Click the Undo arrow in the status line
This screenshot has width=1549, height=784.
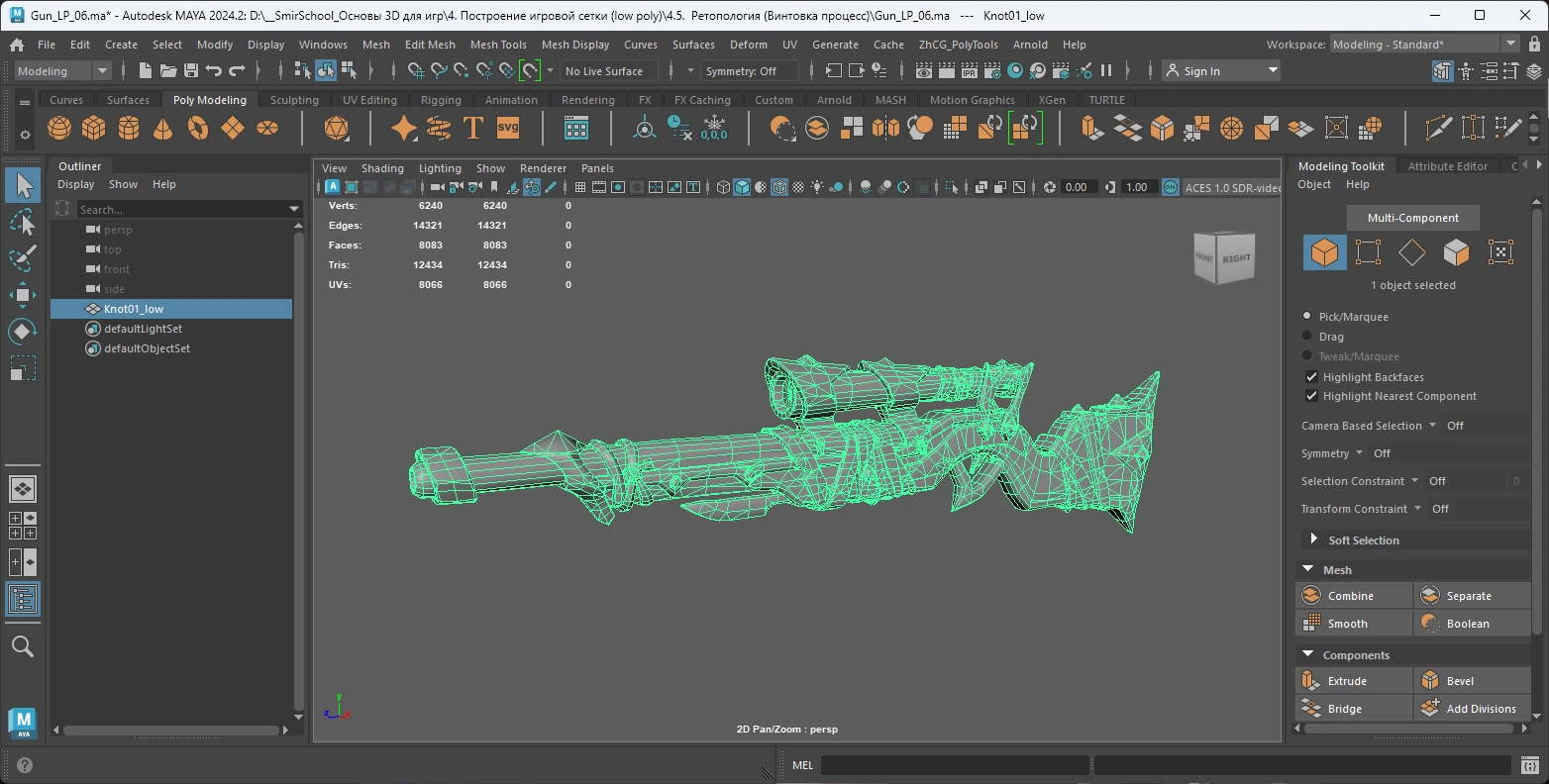tap(213, 70)
